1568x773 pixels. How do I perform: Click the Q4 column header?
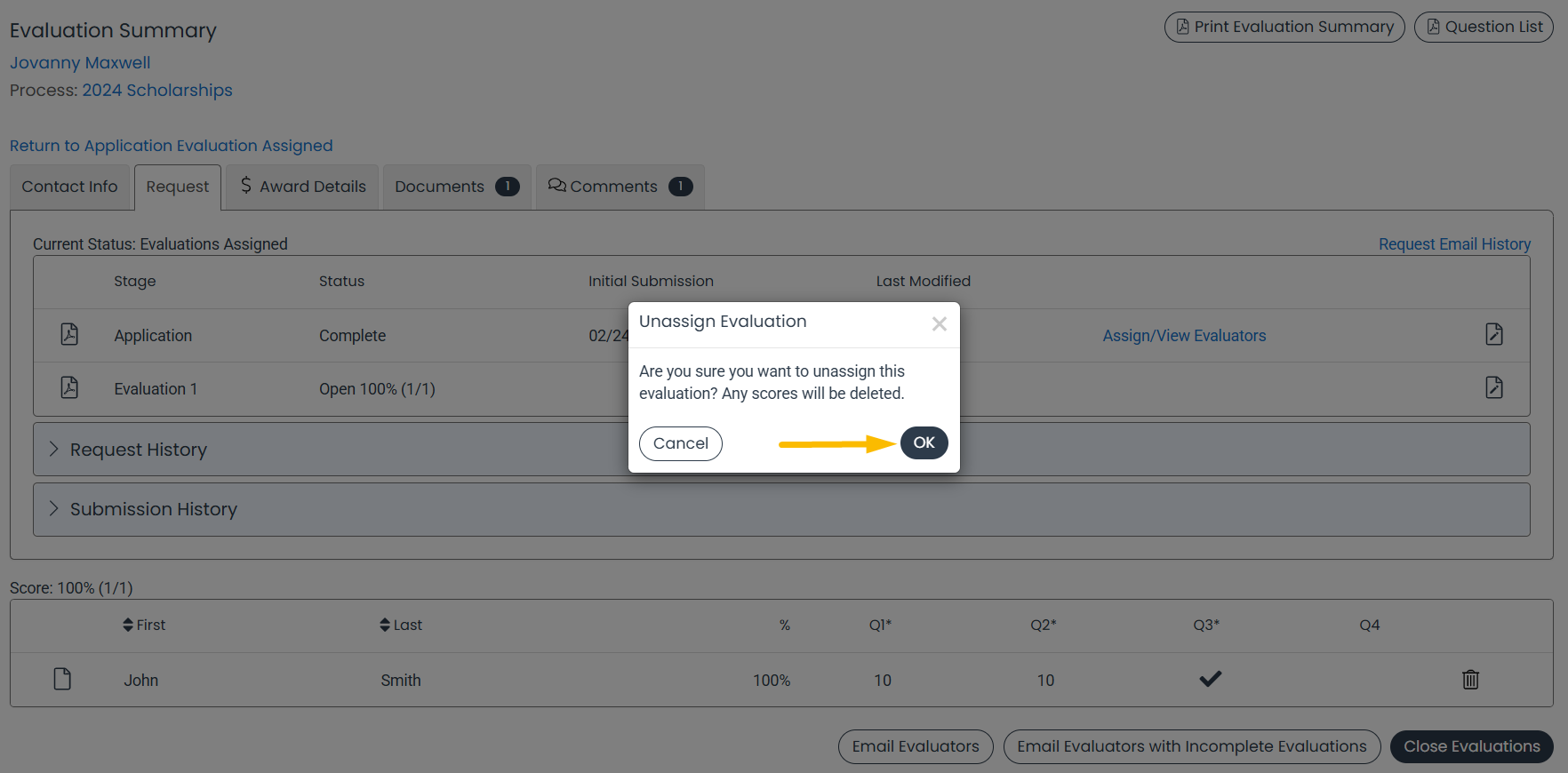point(1369,626)
